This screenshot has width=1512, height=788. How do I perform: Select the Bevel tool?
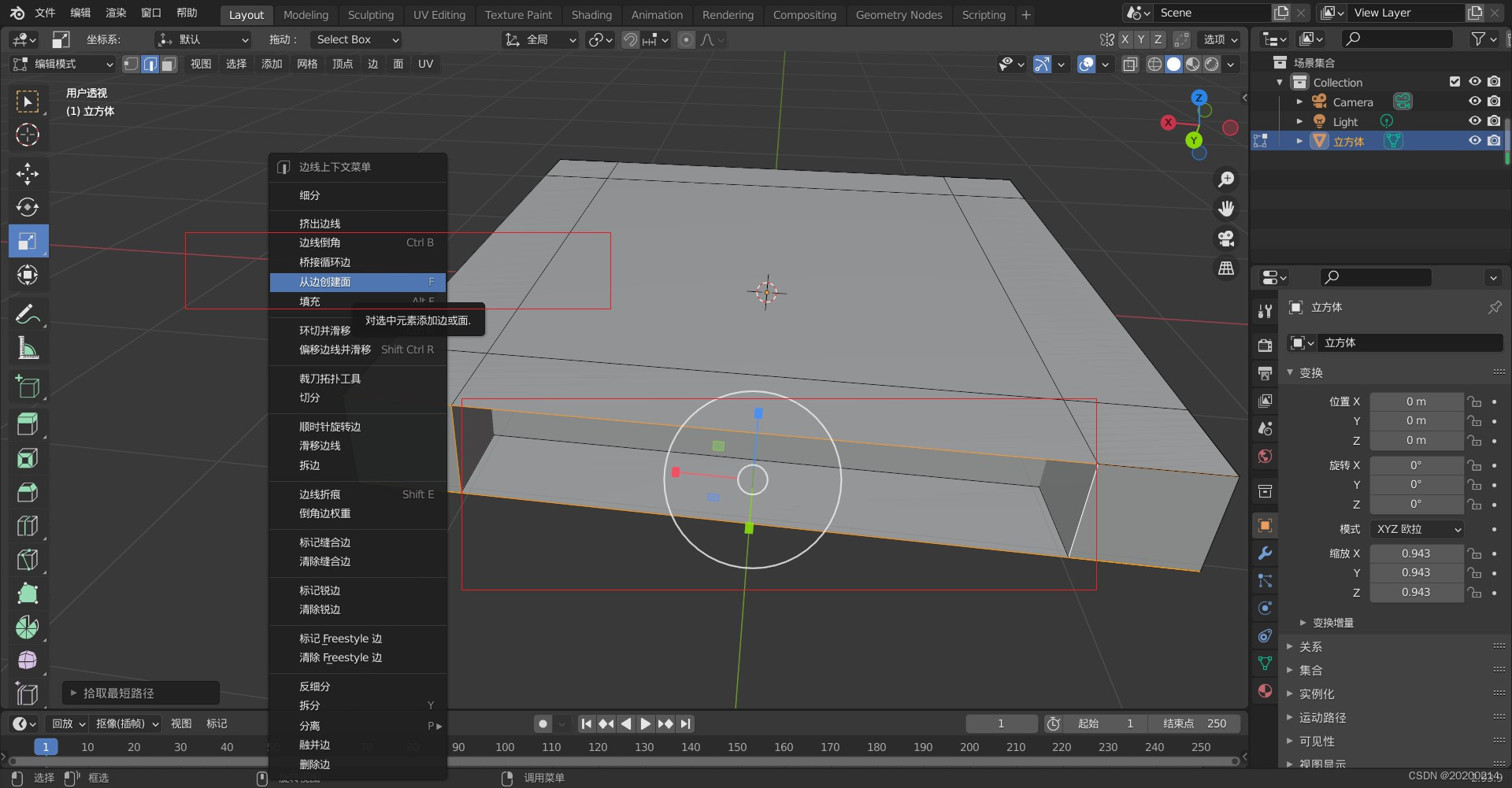coord(28,492)
